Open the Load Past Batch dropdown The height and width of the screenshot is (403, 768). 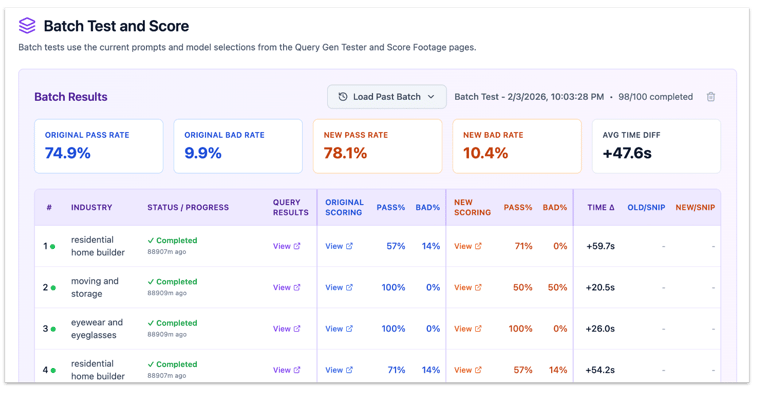point(386,97)
